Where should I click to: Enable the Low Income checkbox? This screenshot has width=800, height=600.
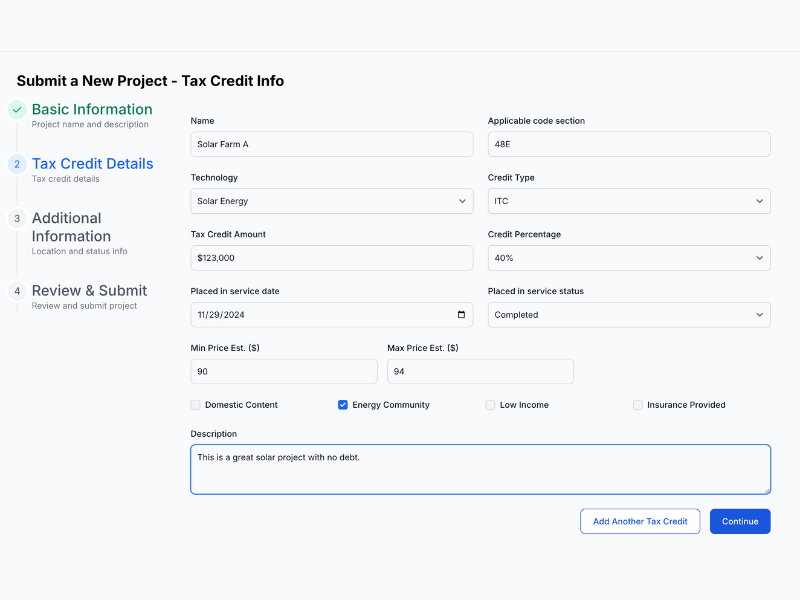(490, 405)
